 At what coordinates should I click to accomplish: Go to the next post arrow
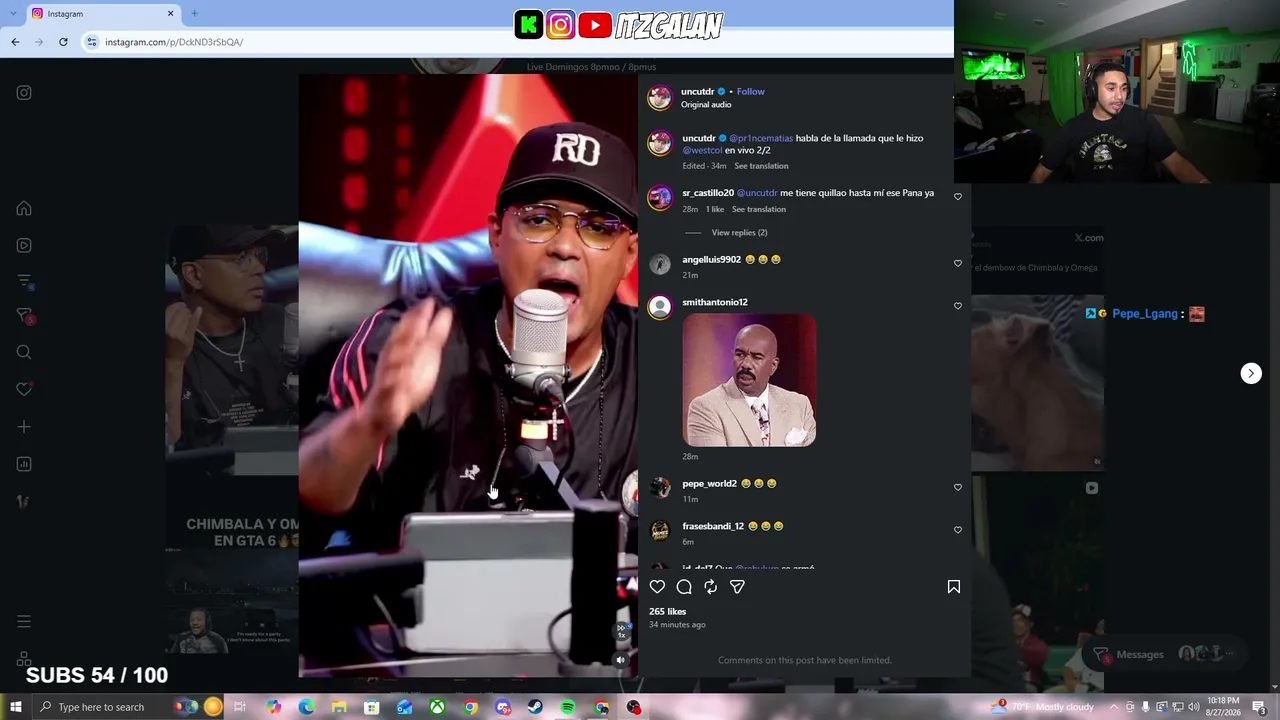coord(1251,373)
